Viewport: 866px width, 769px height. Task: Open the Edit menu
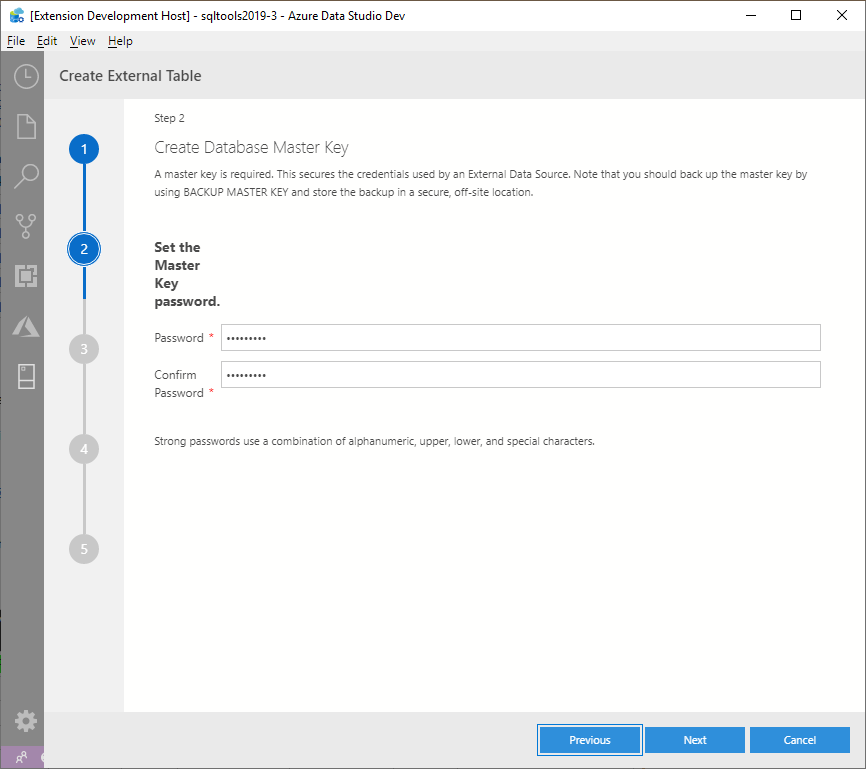(x=47, y=41)
